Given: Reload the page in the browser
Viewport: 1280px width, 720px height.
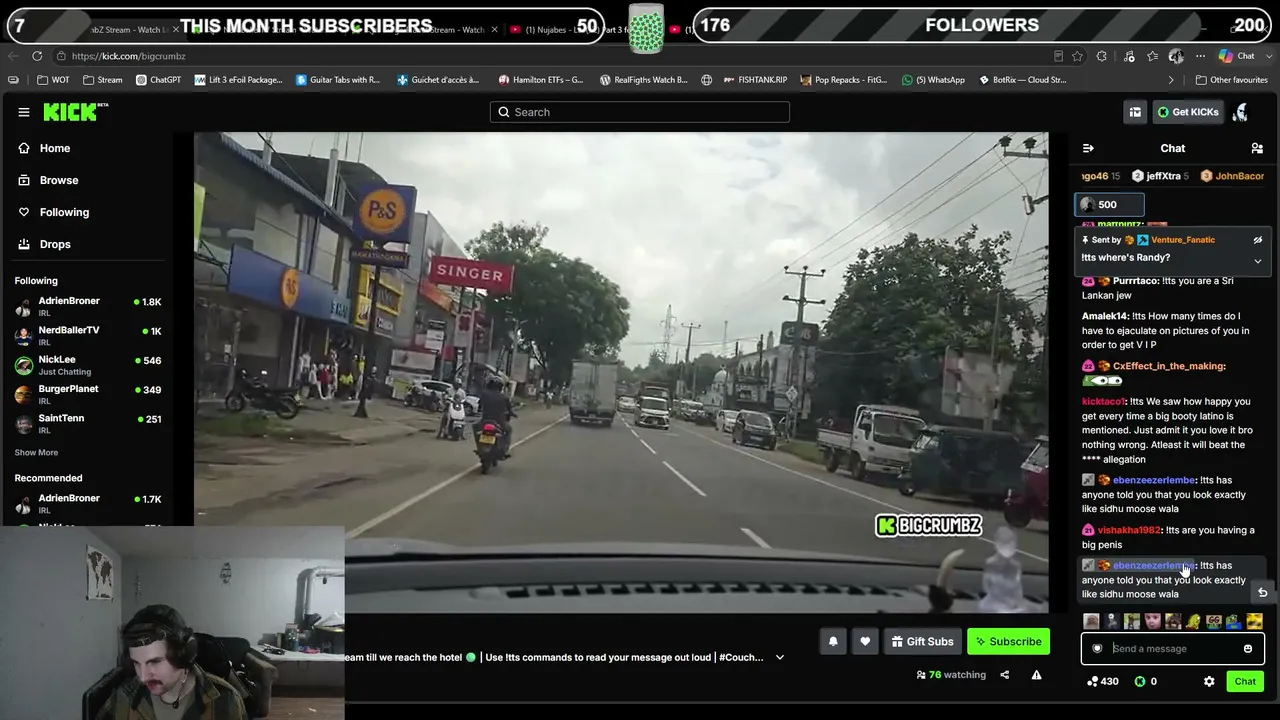Looking at the screenshot, I should 37,56.
